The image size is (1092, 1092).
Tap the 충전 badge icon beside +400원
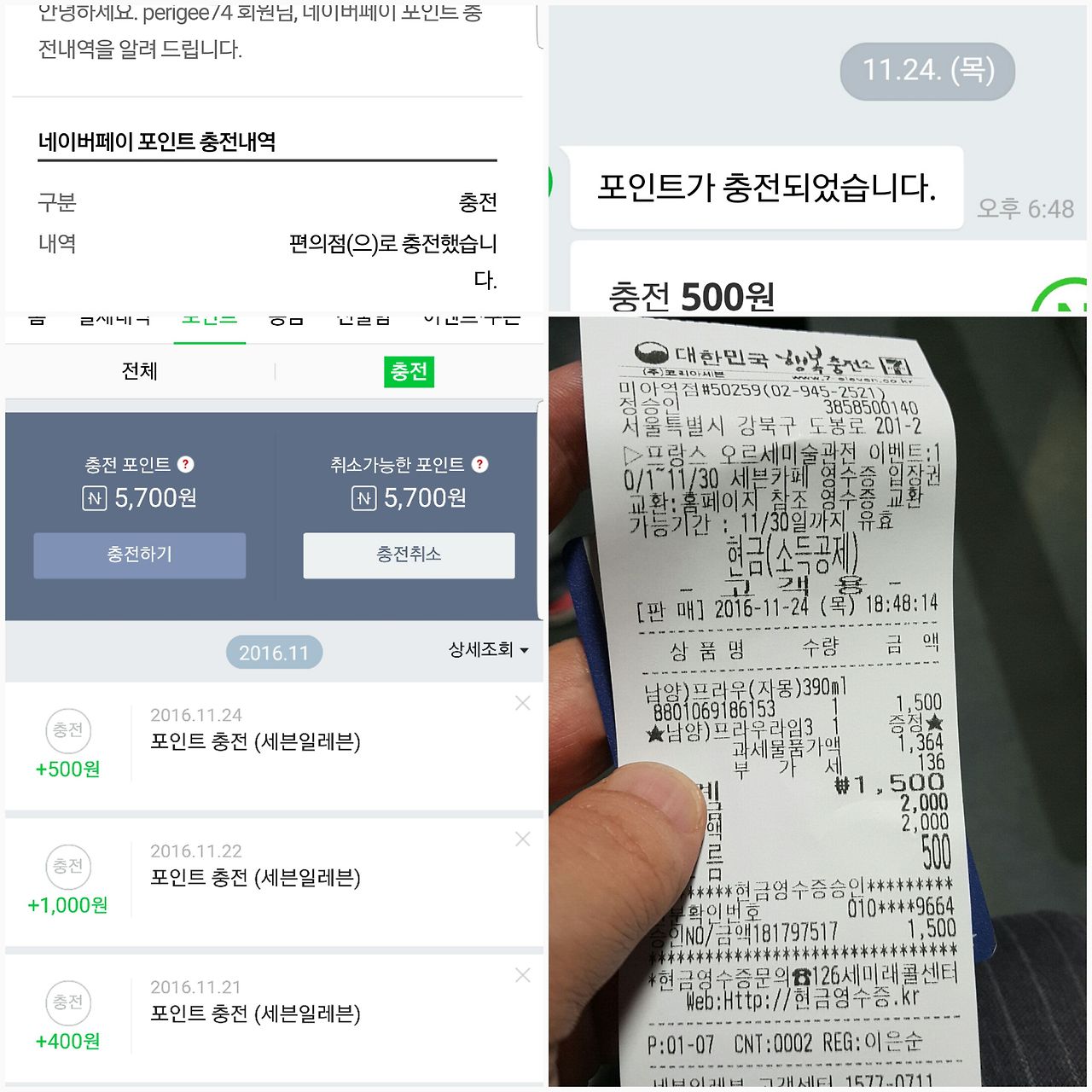pos(68,1002)
